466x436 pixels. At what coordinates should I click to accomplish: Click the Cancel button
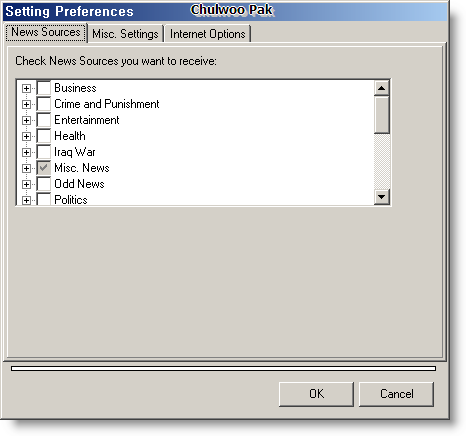click(396, 394)
